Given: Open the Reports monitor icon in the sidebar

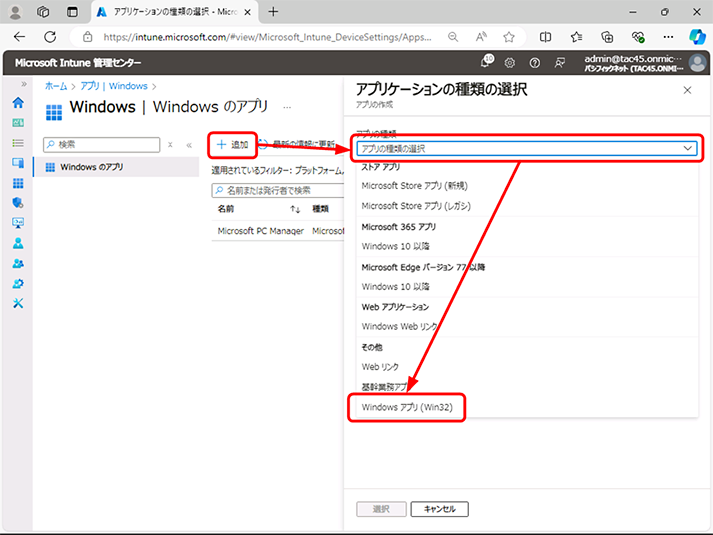Looking at the screenshot, I should (18, 223).
